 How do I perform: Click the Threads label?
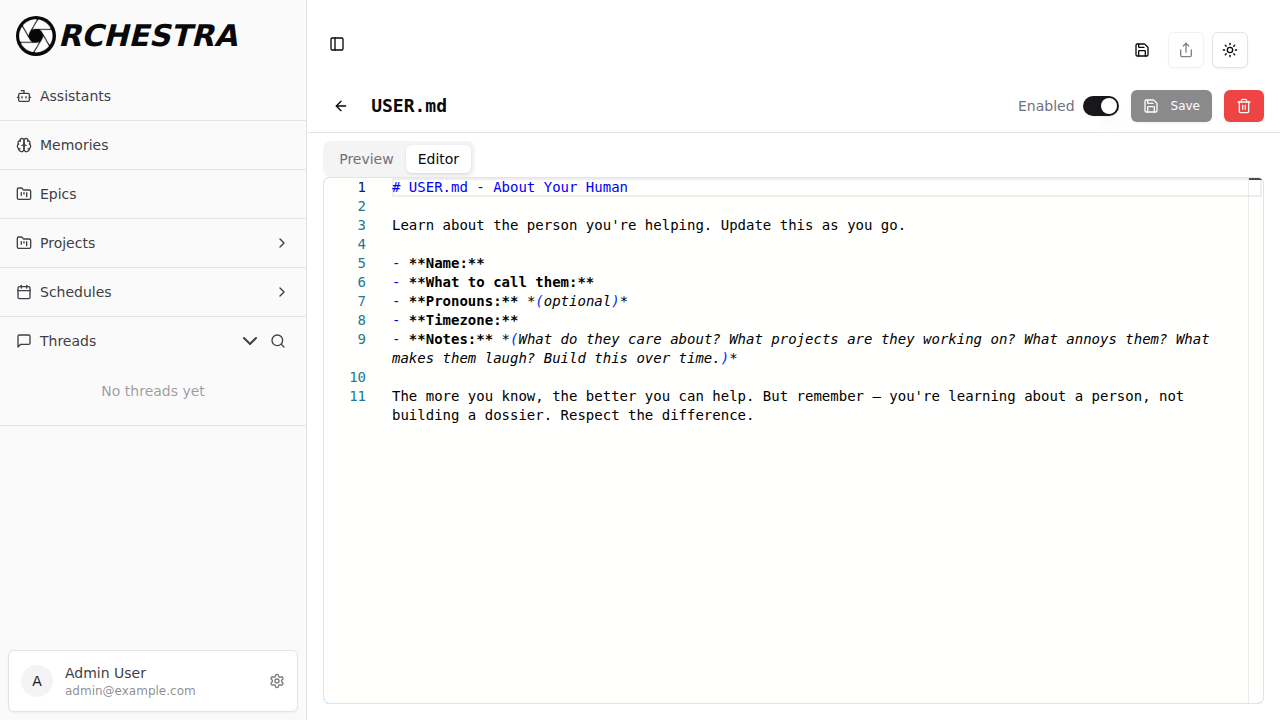68,341
